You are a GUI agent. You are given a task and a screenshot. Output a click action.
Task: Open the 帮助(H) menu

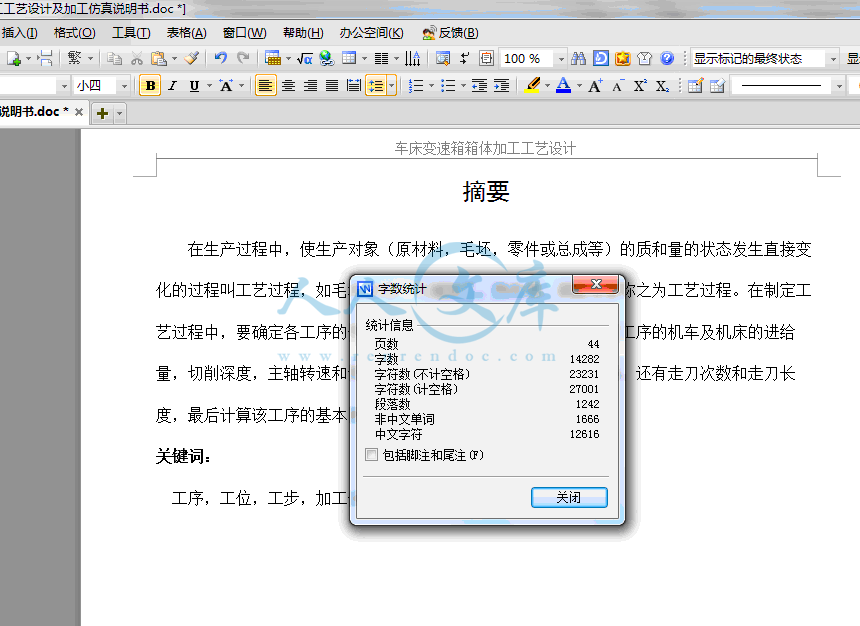click(303, 33)
